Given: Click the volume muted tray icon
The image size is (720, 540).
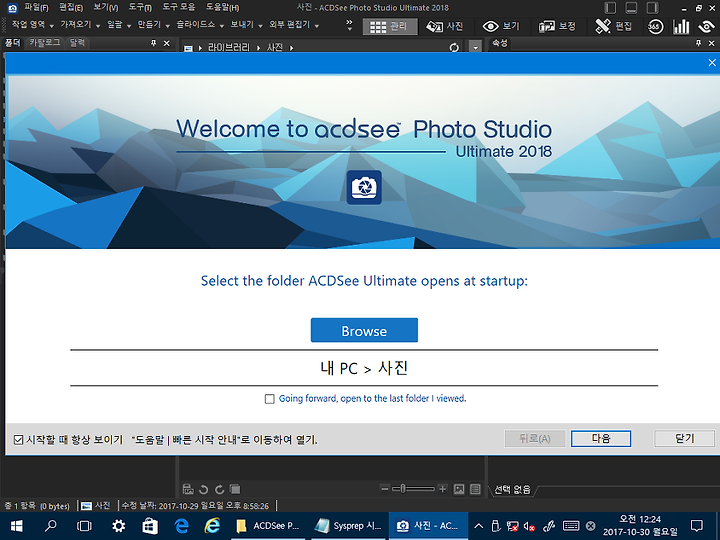Looking at the screenshot, I should pyautogui.click(x=529, y=526).
